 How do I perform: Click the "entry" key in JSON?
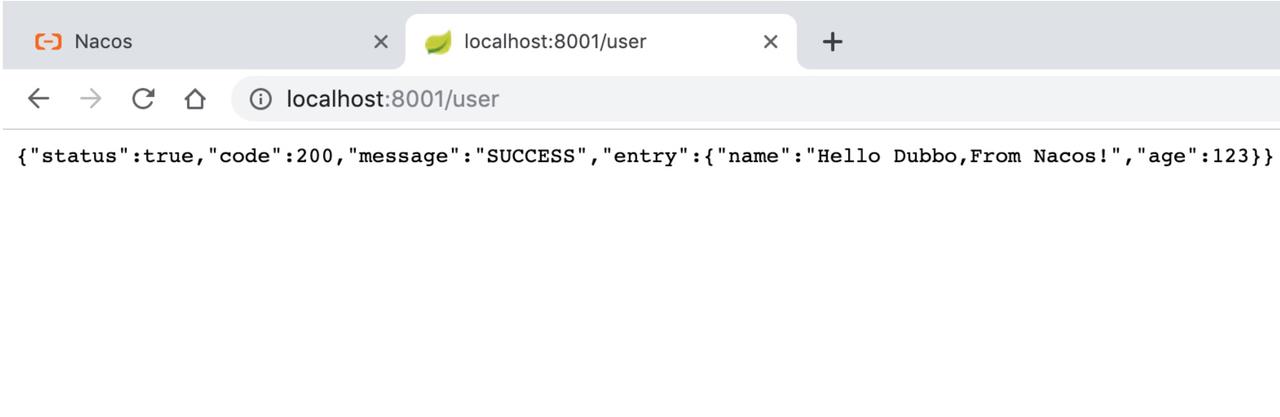pos(641,156)
